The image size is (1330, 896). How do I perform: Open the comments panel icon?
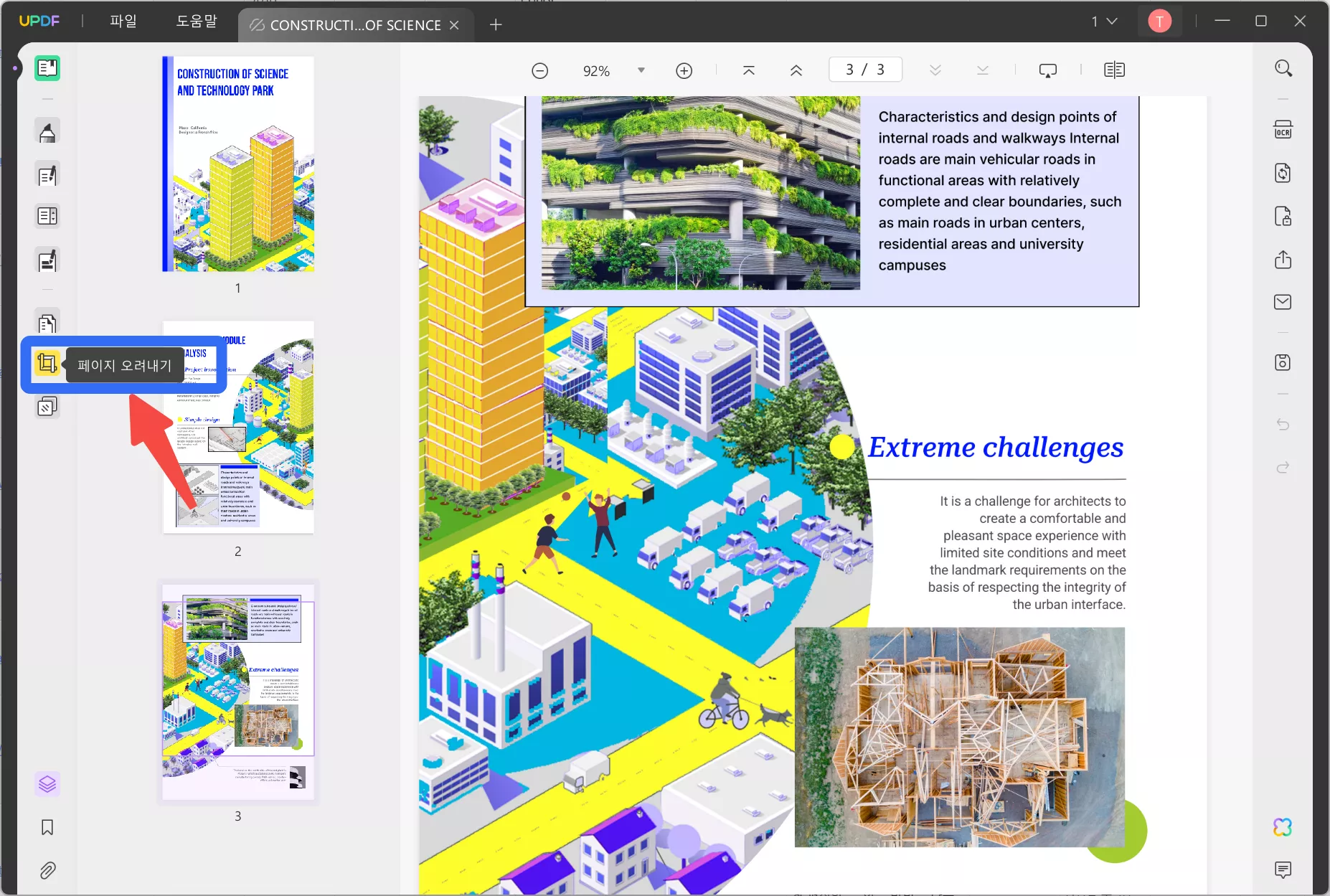click(x=1283, y=870)
